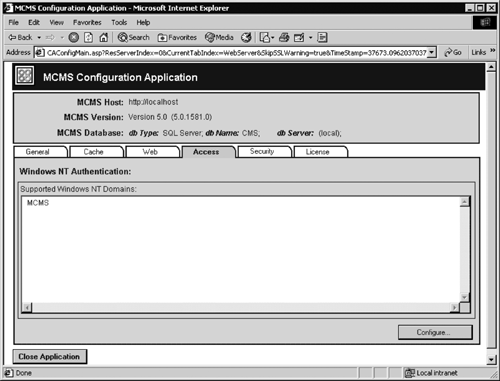Click the domains list scroll-left arrow
500x381 pixels.
27,307
